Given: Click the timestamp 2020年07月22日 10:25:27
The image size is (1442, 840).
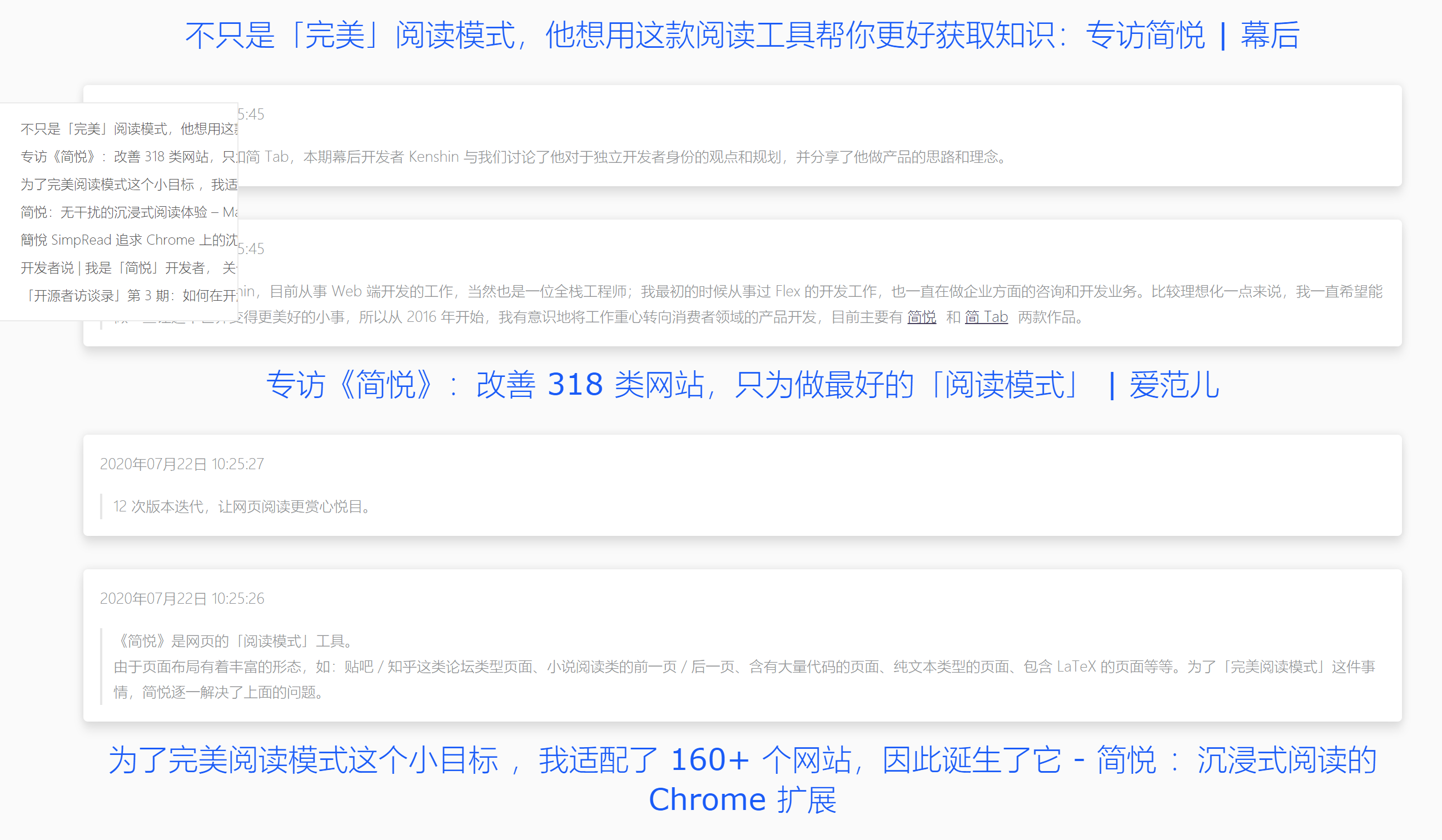Looking at the screenshot, I should coord(182,465).
